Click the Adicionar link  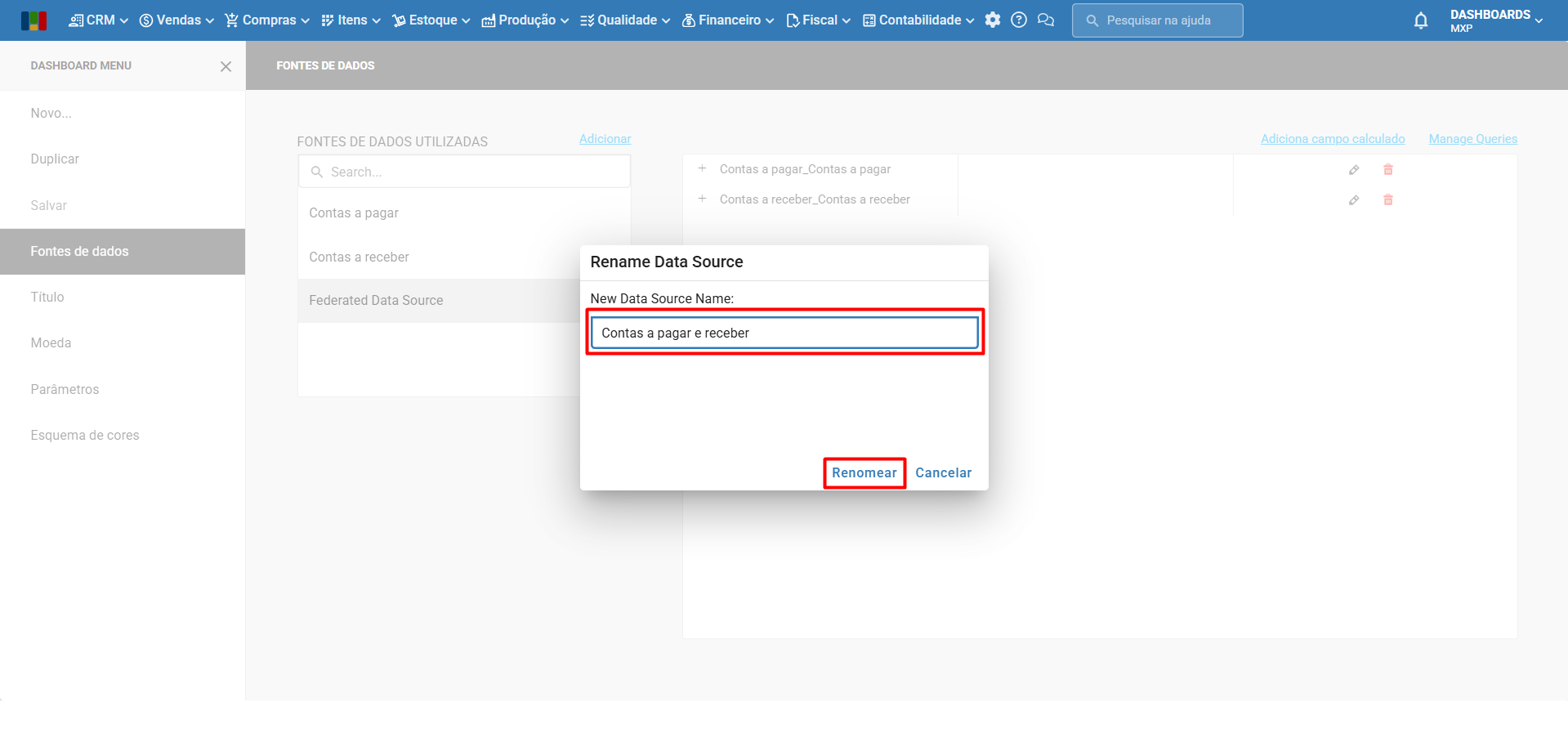(605, 139)
